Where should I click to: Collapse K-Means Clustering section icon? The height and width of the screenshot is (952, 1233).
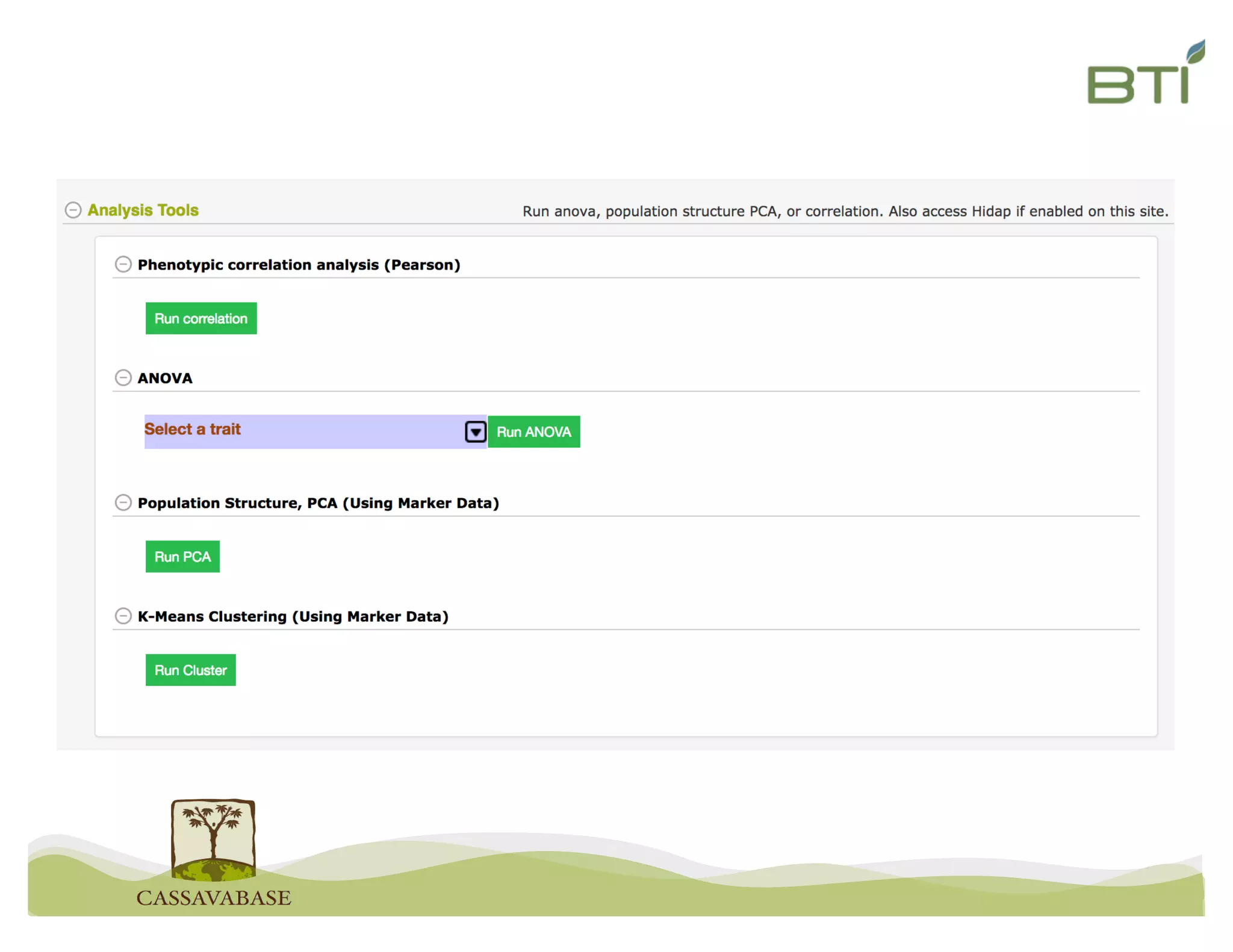[123, 616]
